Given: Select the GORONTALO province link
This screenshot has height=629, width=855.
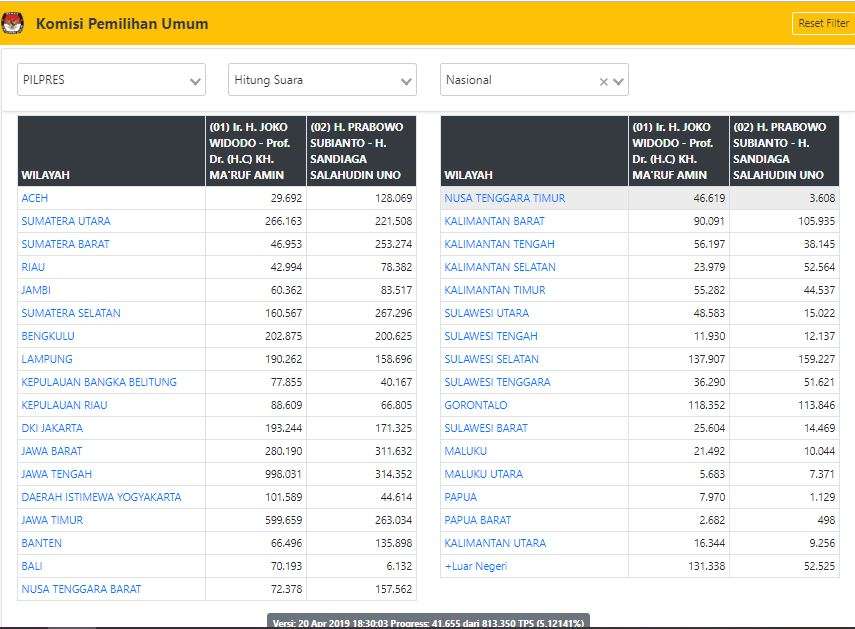Looking at the screenshot, I should point(476,405).
